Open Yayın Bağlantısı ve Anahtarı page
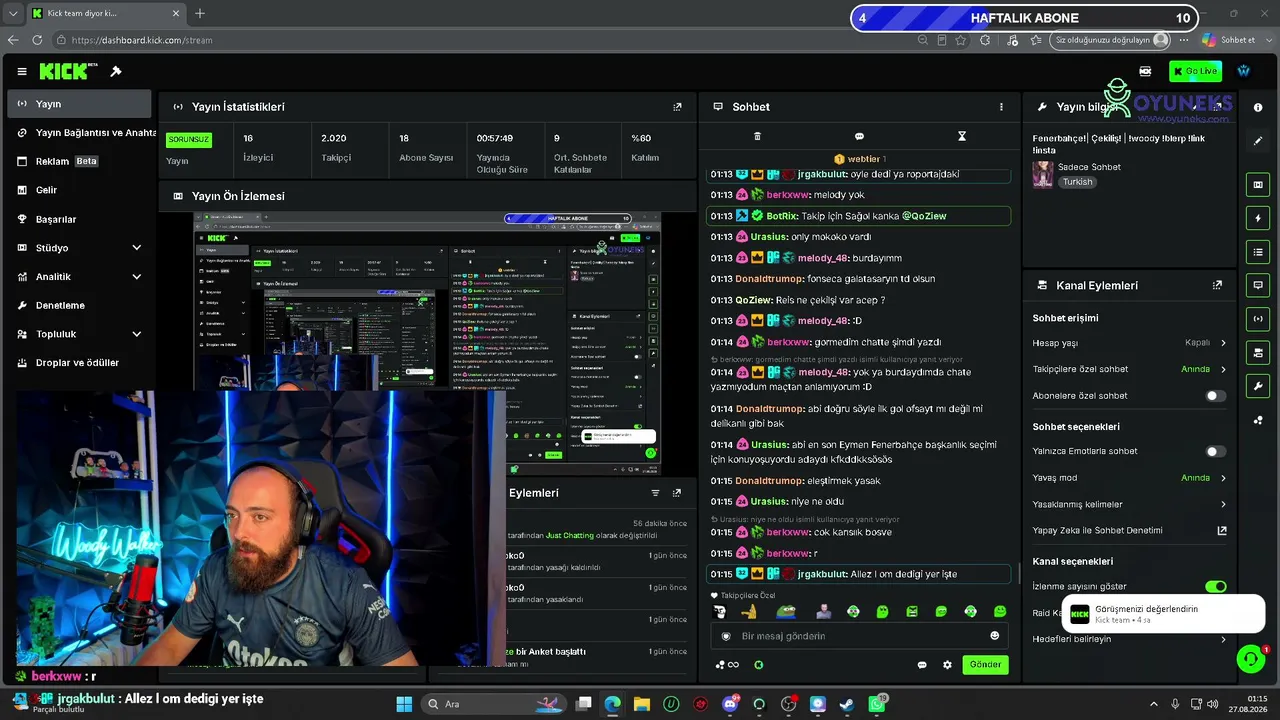This screenshot has width=1280, height=720. tap(81, 133)
